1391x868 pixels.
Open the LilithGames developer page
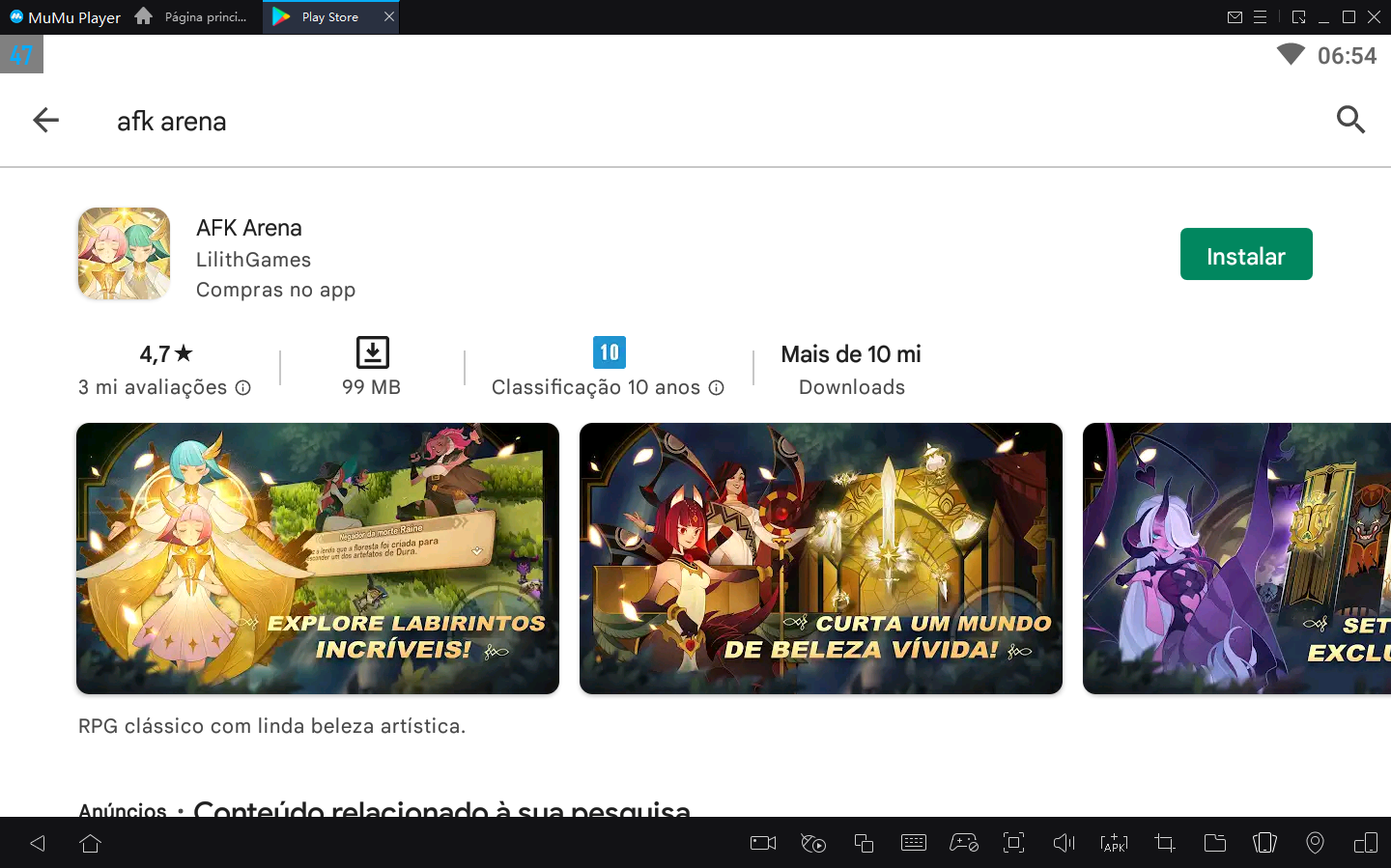254,259
